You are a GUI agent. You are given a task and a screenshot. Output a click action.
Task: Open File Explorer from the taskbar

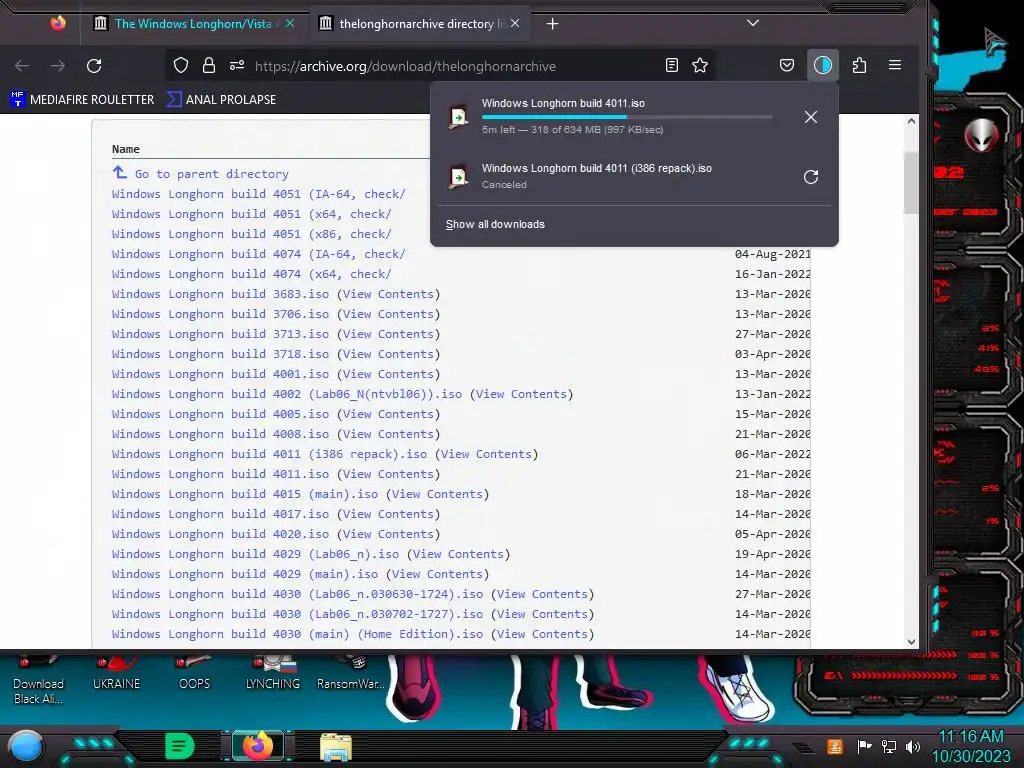tap(336, 747)
